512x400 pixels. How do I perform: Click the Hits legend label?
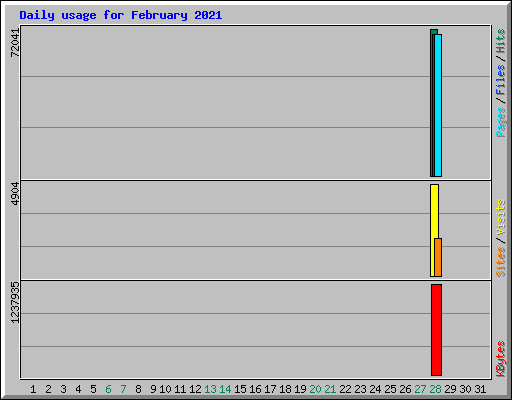500,41
